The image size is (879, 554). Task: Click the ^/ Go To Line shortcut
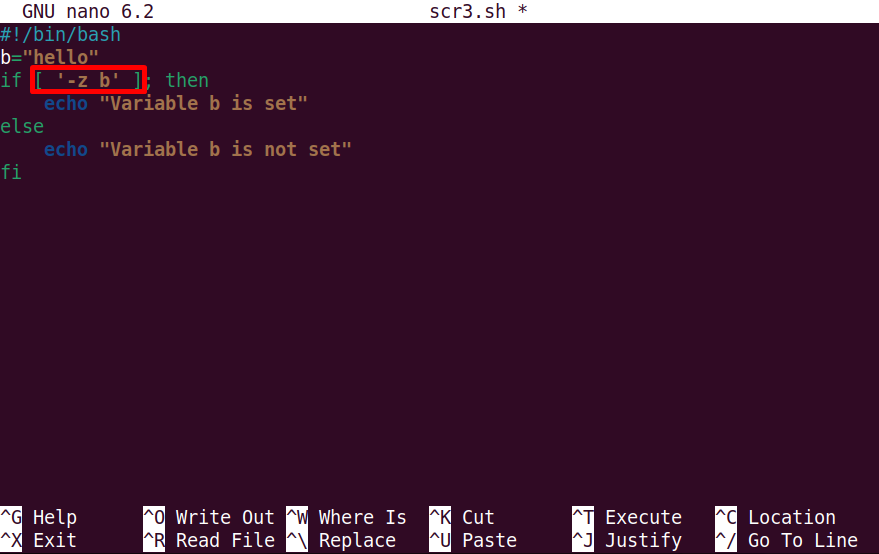787,540
